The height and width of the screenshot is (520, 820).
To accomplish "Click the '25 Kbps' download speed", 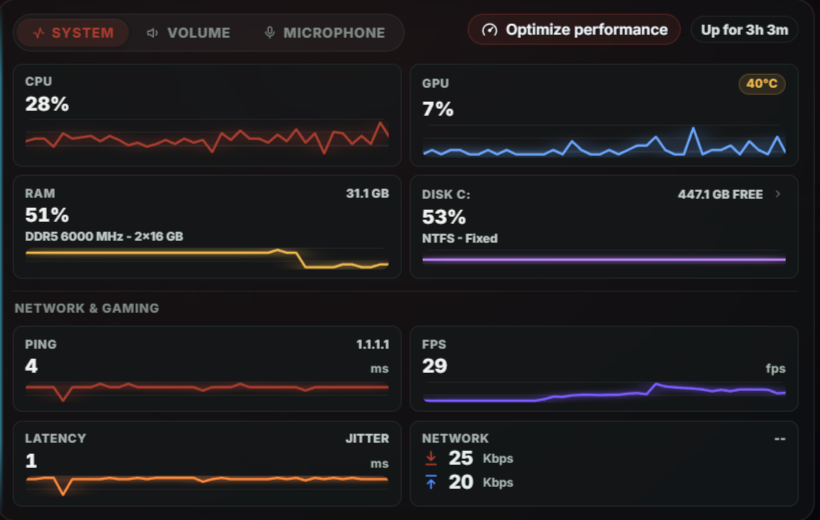I will (x=481, y=458).
